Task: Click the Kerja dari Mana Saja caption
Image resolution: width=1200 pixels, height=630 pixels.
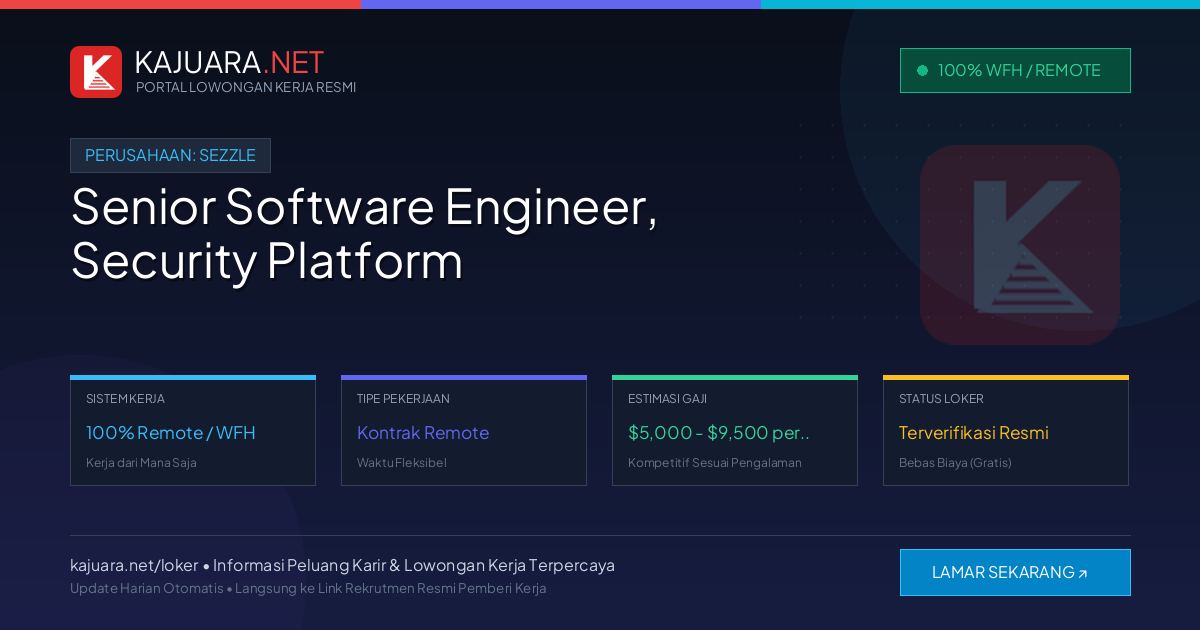Action: click(141, 463)
